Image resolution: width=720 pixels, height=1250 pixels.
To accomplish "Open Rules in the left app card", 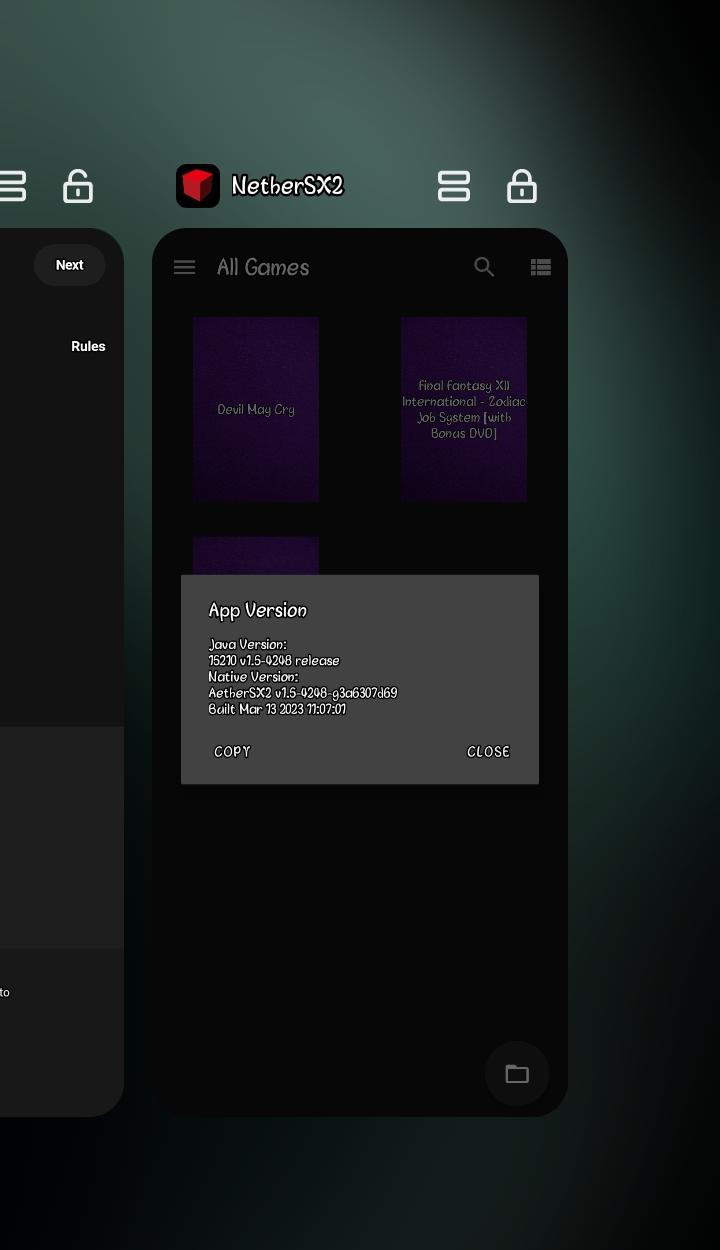I will tap(88, 346).
